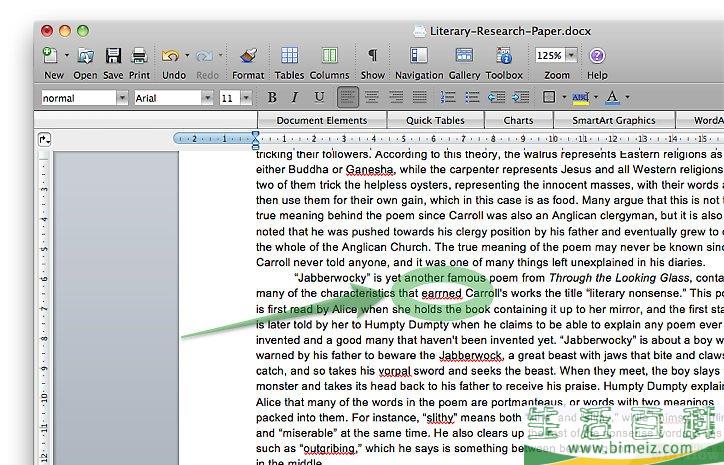Click the underlined word Ganesha

(x=370, y=169)
